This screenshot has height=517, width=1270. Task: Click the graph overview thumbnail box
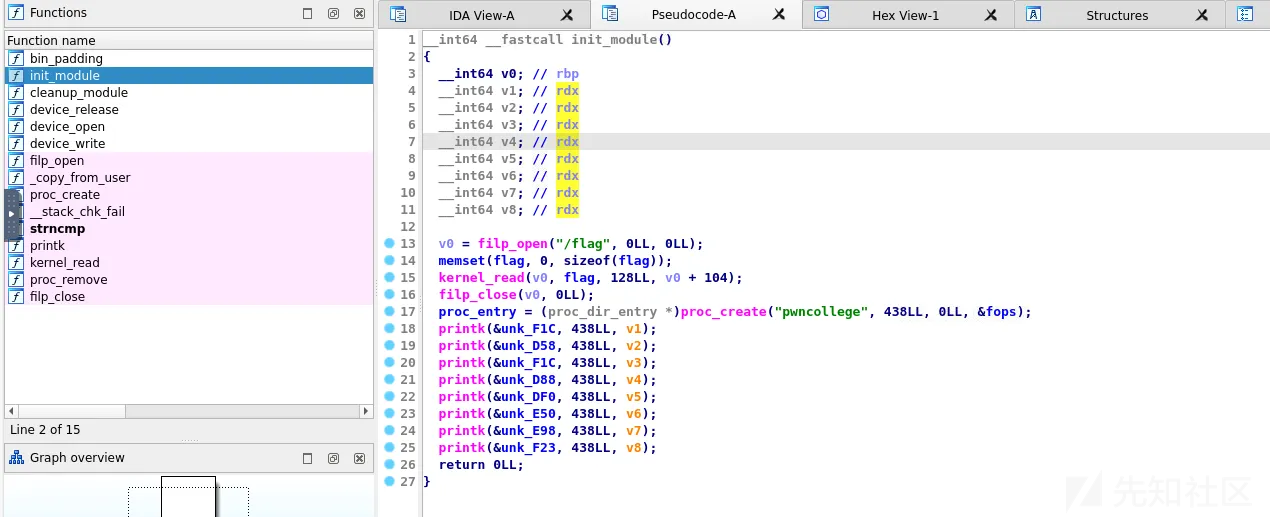click(188, 497)
